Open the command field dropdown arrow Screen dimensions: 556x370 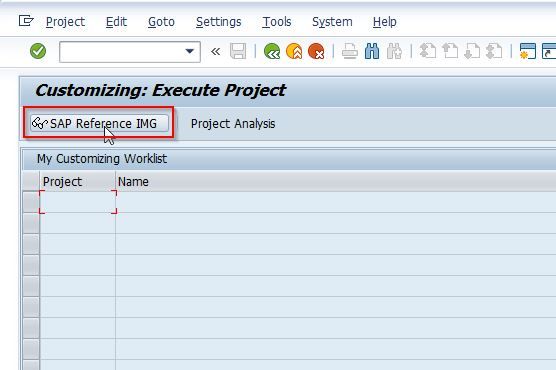click(190, 52)
